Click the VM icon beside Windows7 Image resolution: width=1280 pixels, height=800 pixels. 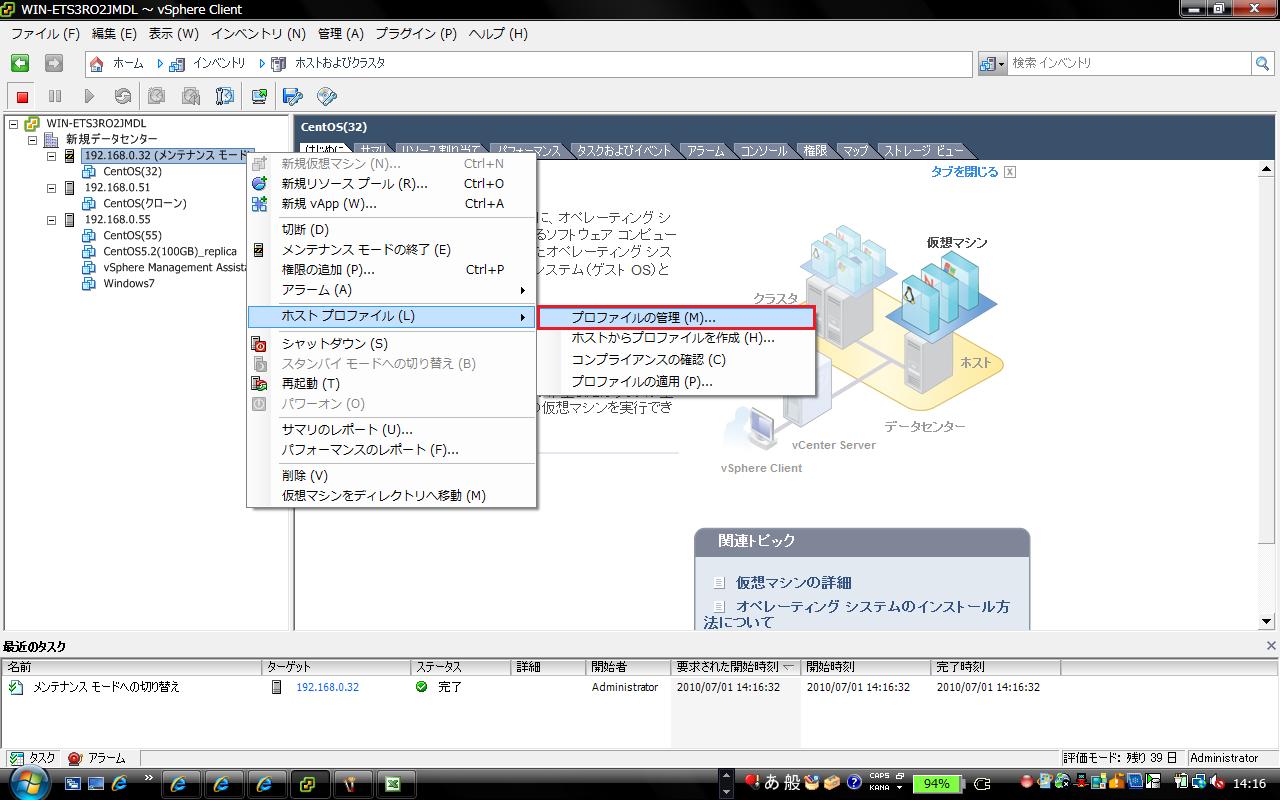(89, 284)
